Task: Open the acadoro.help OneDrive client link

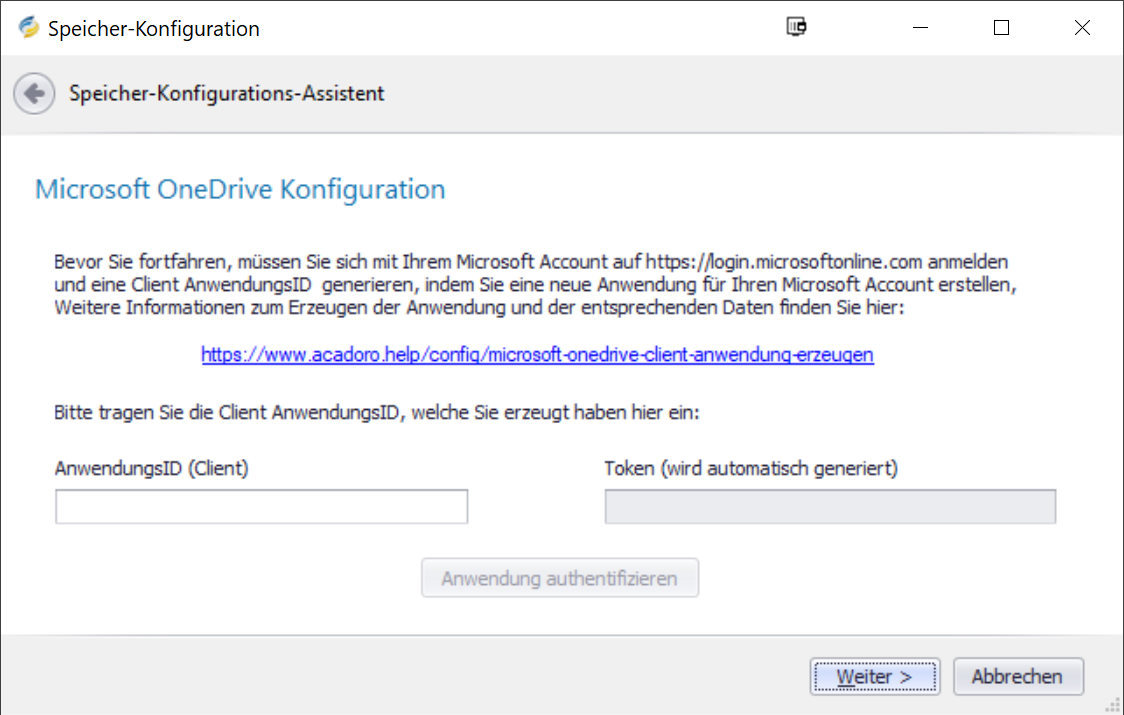Action: tap(537, 354)
